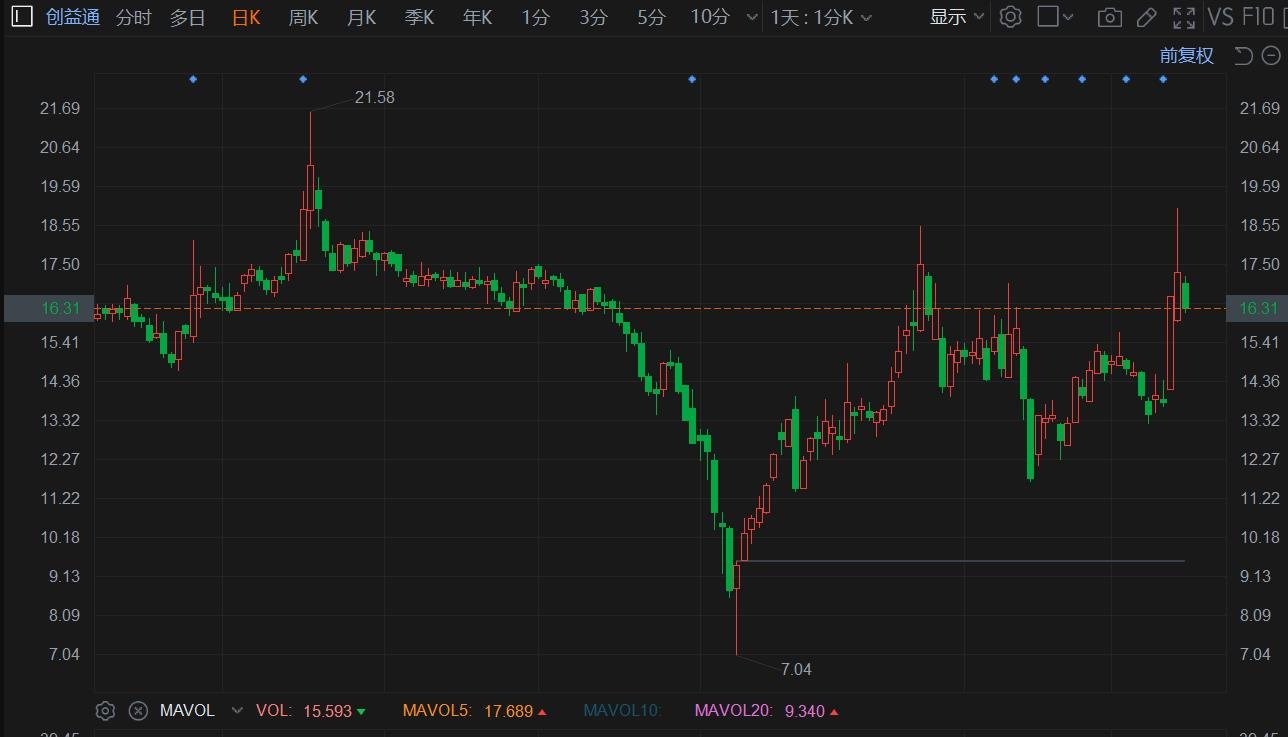The image size is (1288, 737).
Task: Click the 21.58 high price label
Action: (375, 97)
